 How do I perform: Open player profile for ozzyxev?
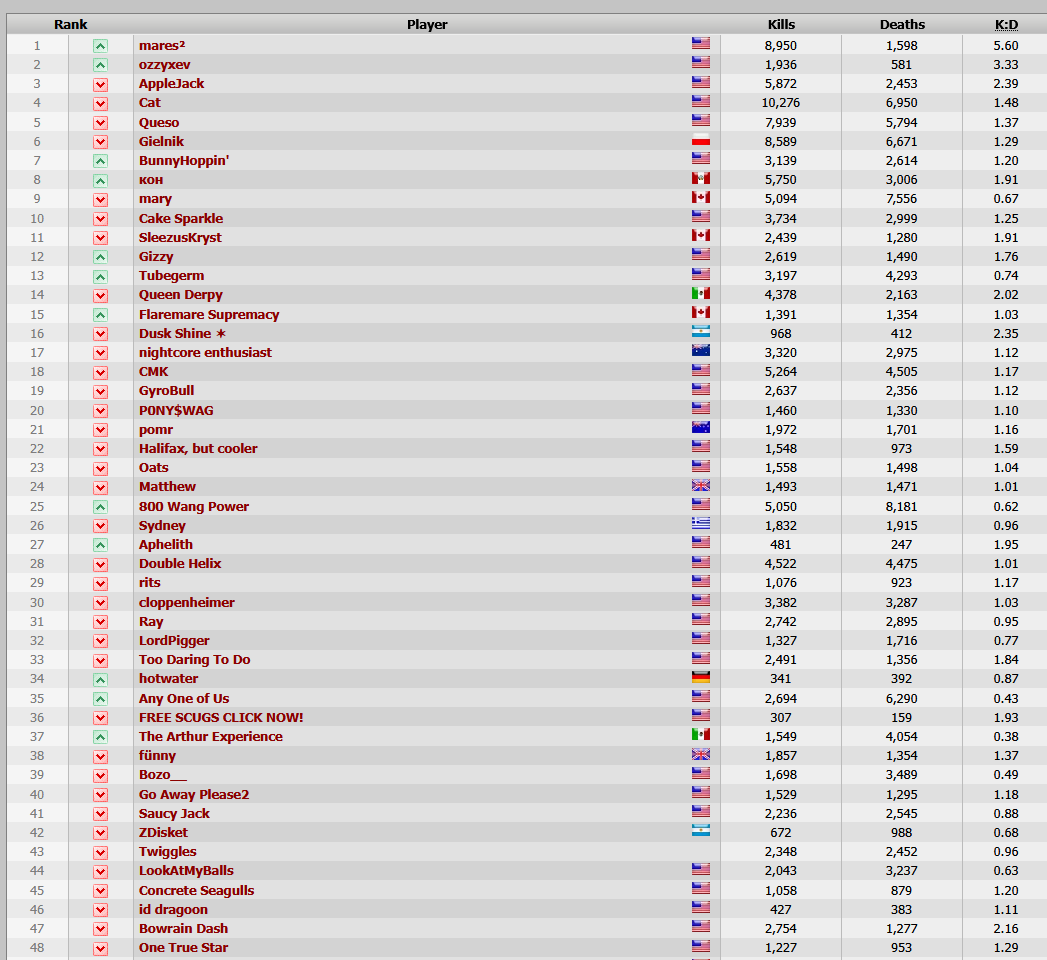point(164,65)
